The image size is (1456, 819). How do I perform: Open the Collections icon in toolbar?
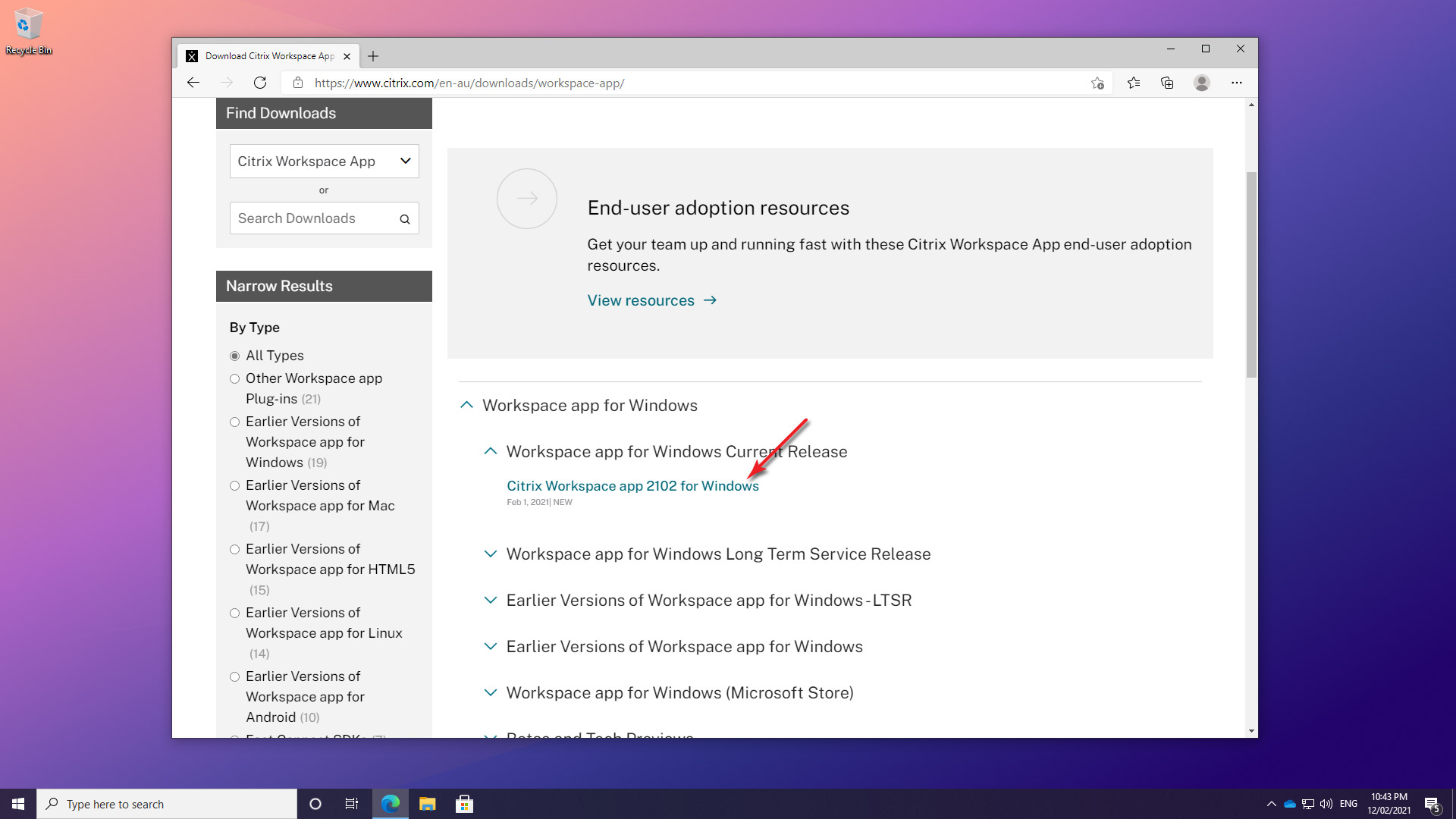(x=1167, y=83)
